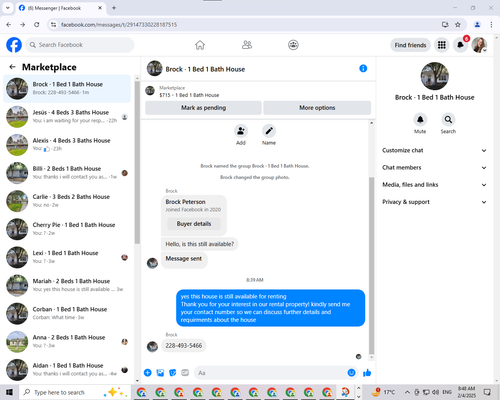Expand Customize chat section
Screen dimensions: 500x400
click(434, 150)
